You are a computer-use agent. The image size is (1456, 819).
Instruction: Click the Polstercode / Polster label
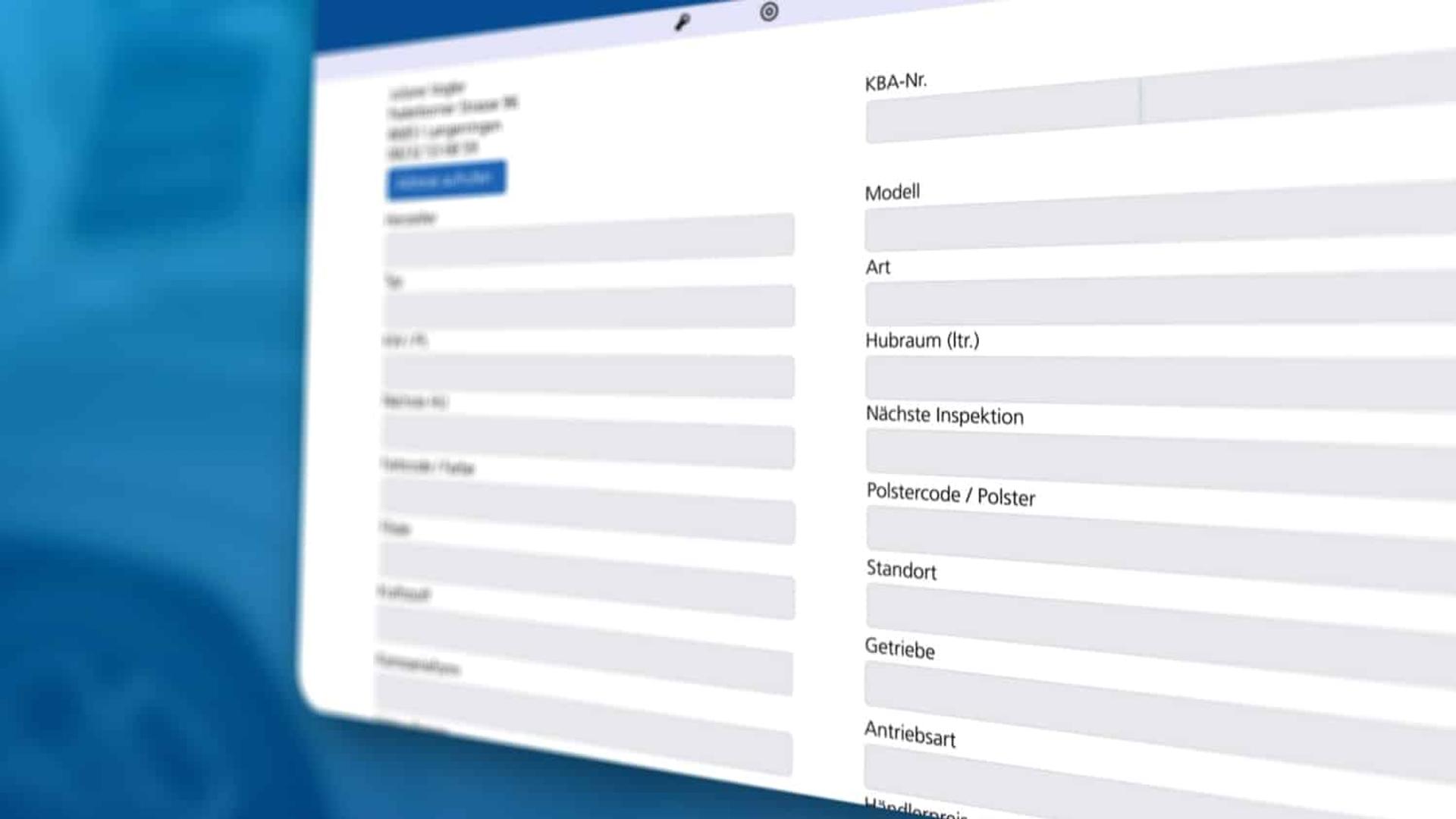951,494
